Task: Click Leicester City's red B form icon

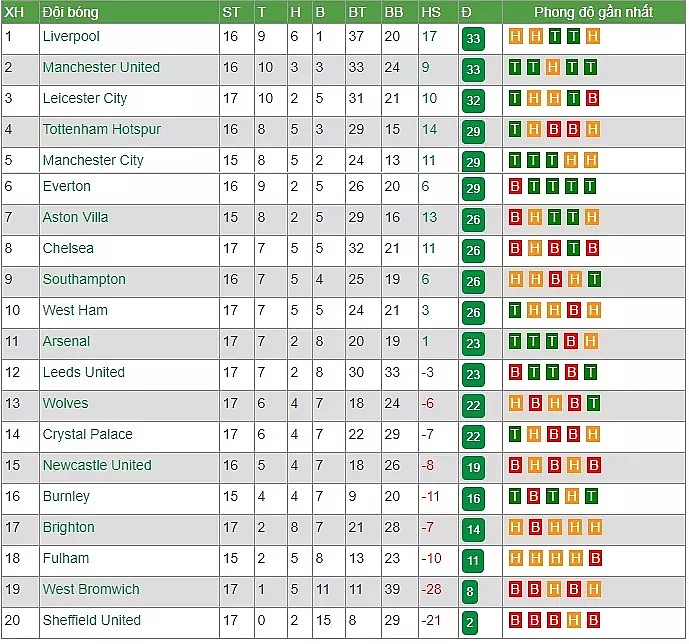Action: pyautogui.click(x=592, y=98)
